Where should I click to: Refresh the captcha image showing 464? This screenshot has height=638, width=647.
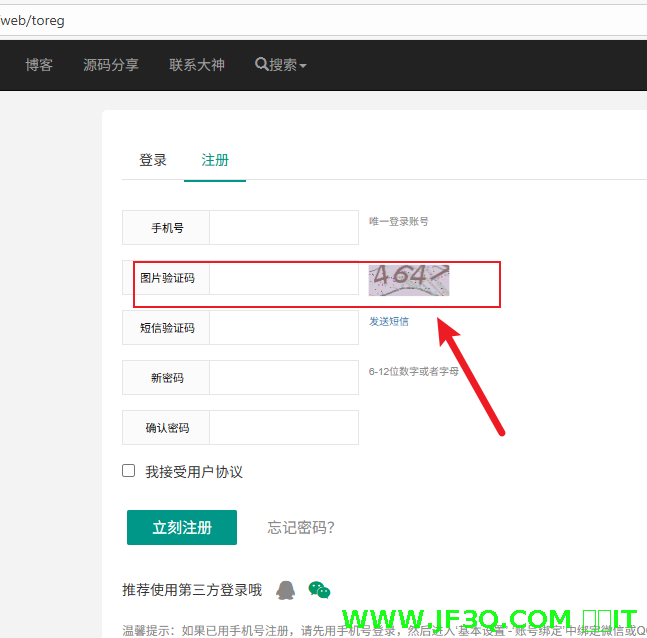(409, 279)
